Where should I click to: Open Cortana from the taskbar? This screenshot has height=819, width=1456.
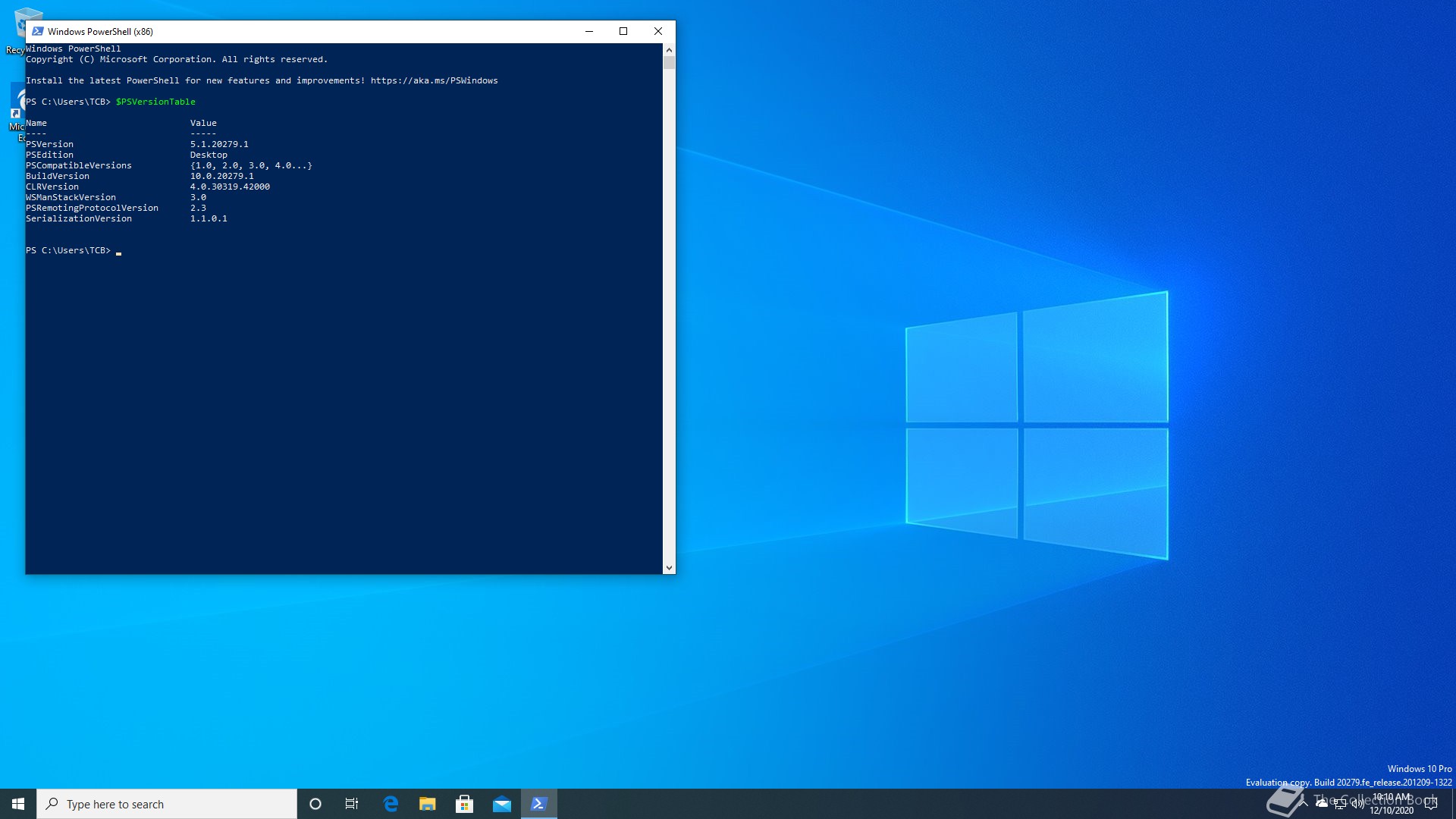pyautogui.click(x=315, y=804)
